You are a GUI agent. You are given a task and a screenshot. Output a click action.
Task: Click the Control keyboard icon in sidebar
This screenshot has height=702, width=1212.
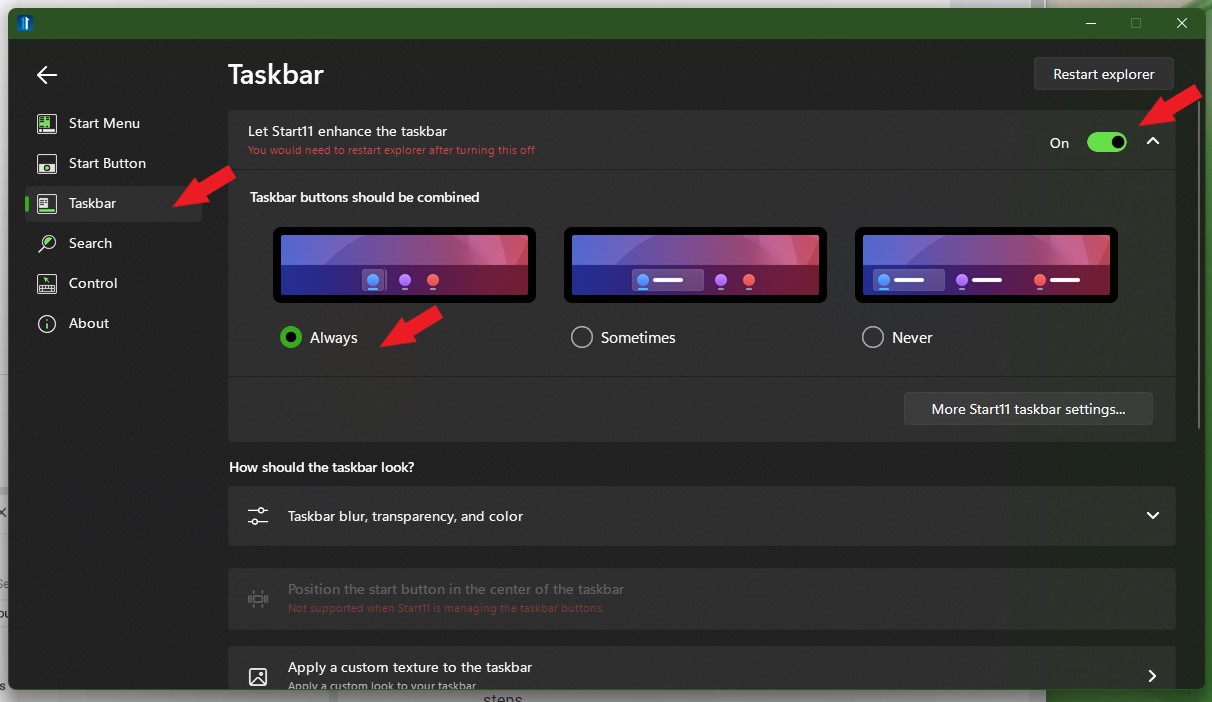[x=47, y=284]
